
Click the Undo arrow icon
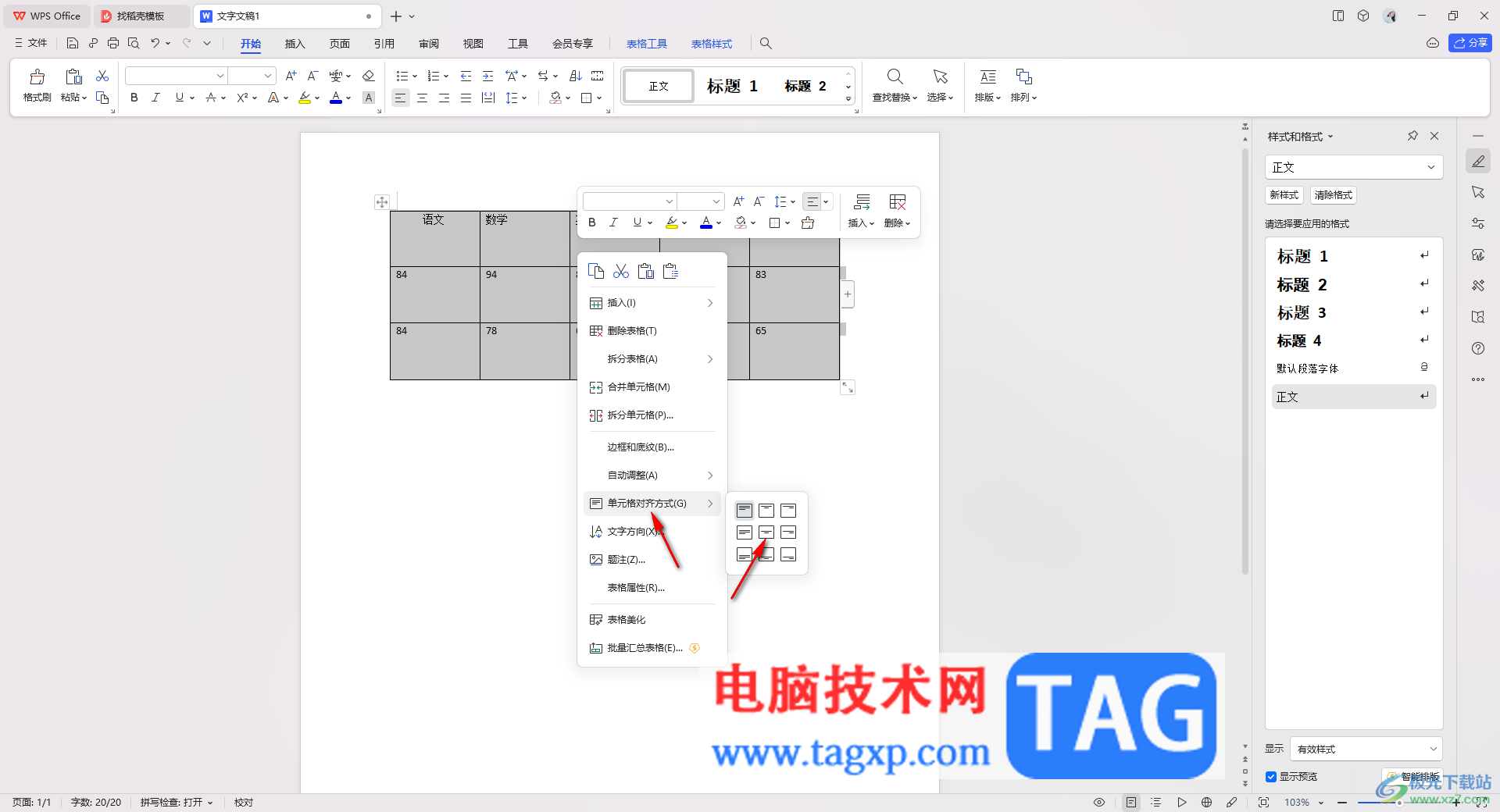[155, 44]
